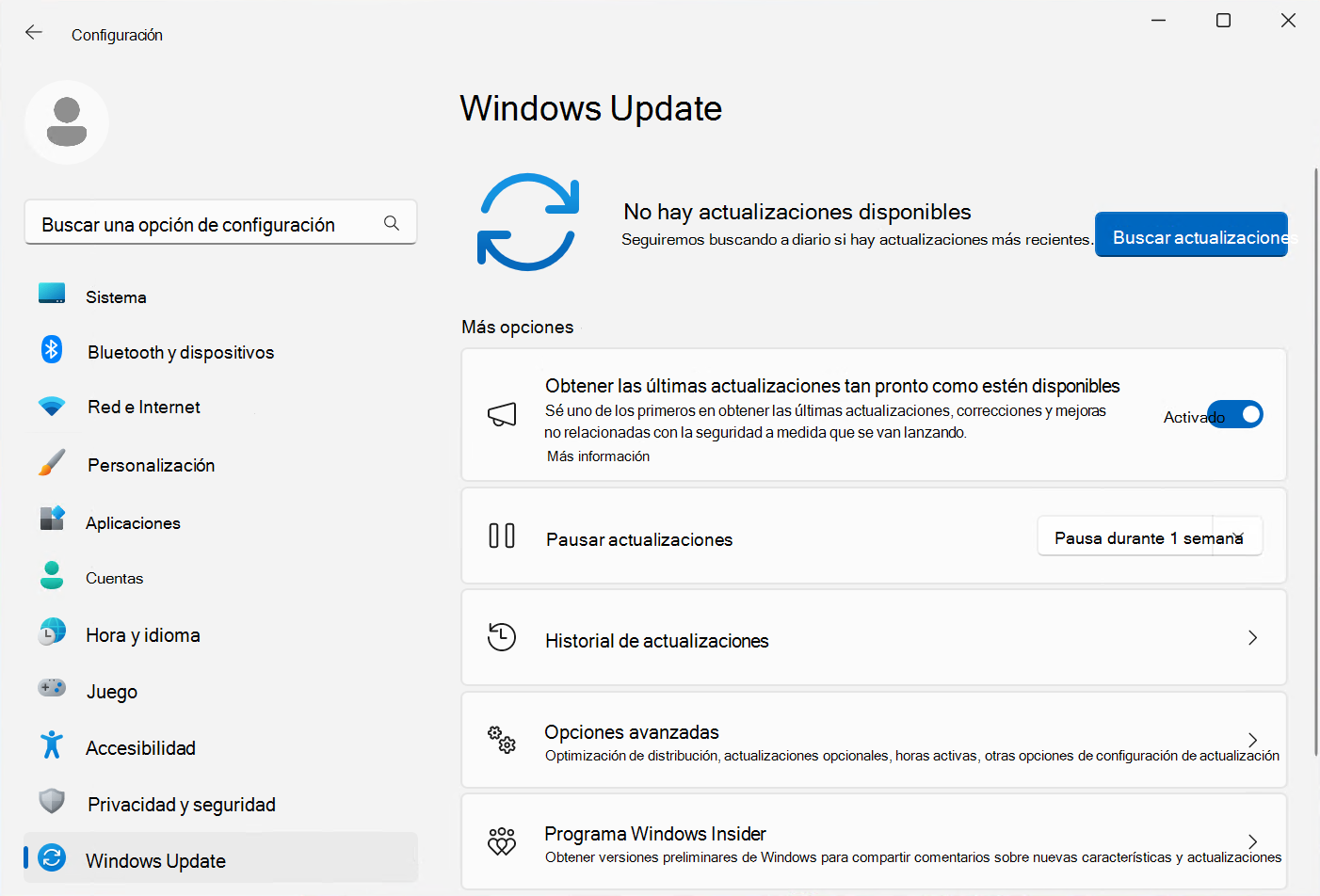Select the Personalización brush icon

(51, 463)
